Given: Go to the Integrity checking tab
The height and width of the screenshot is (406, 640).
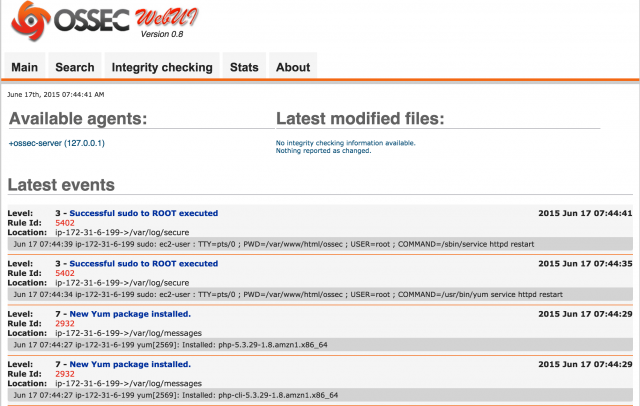Looking at the screenshot, I should point(162,67).
